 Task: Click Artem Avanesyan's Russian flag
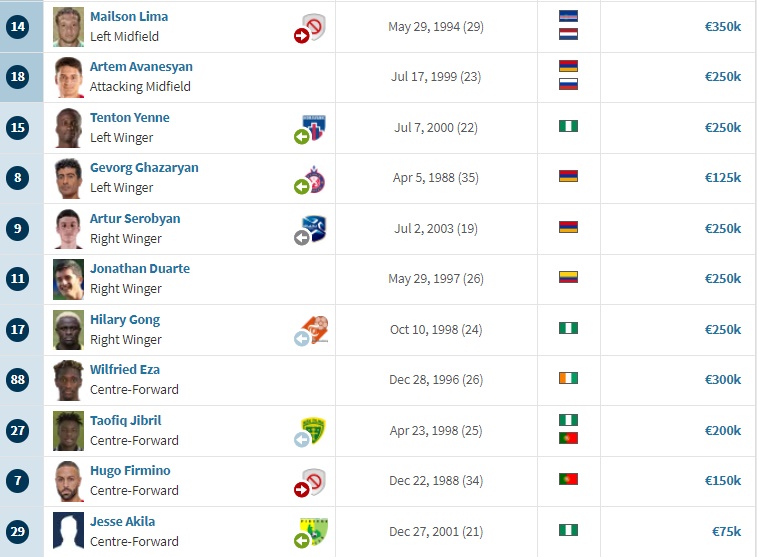[x=568, y=84]
